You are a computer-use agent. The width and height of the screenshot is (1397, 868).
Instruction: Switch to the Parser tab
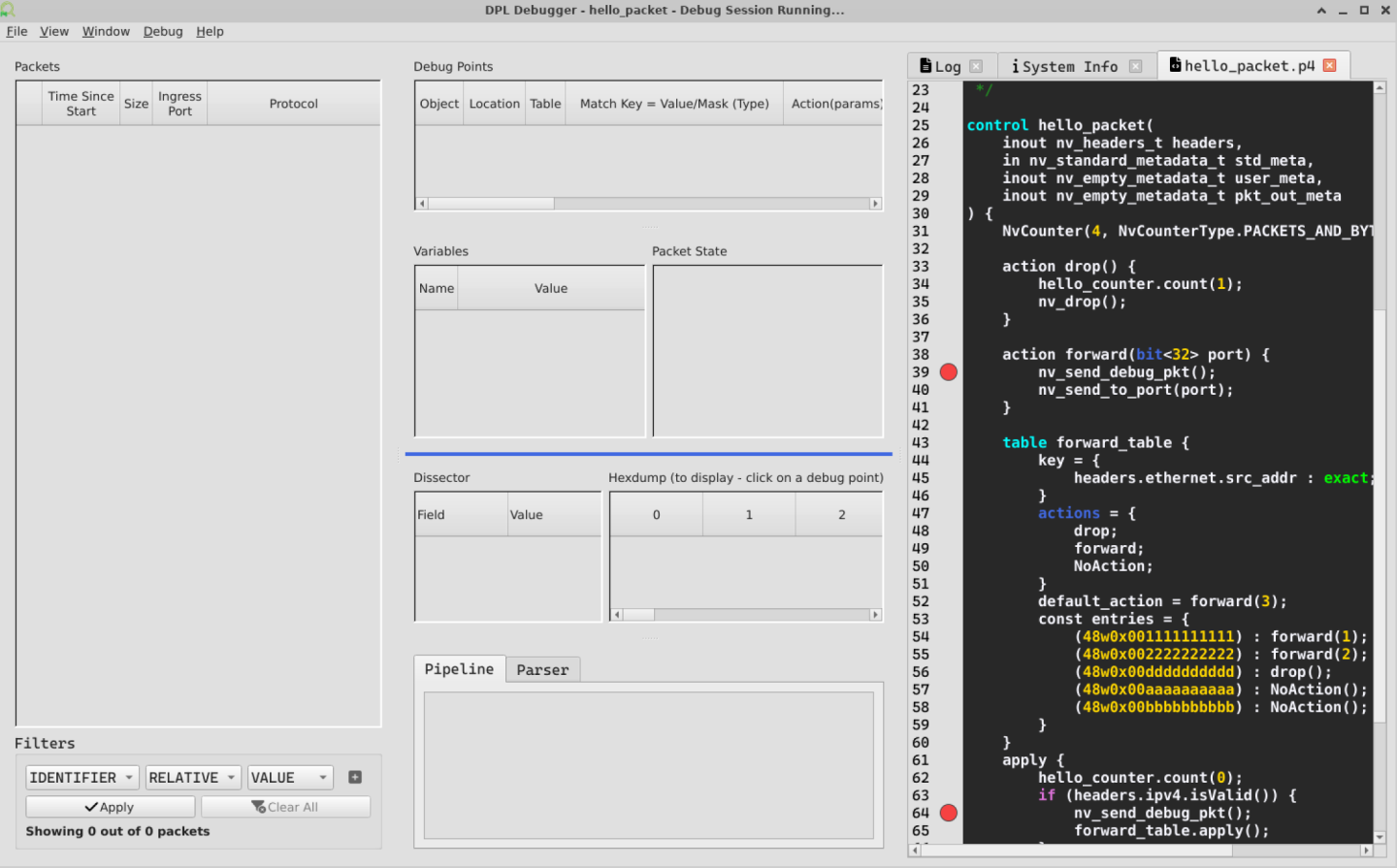click(x=542, y=670)
